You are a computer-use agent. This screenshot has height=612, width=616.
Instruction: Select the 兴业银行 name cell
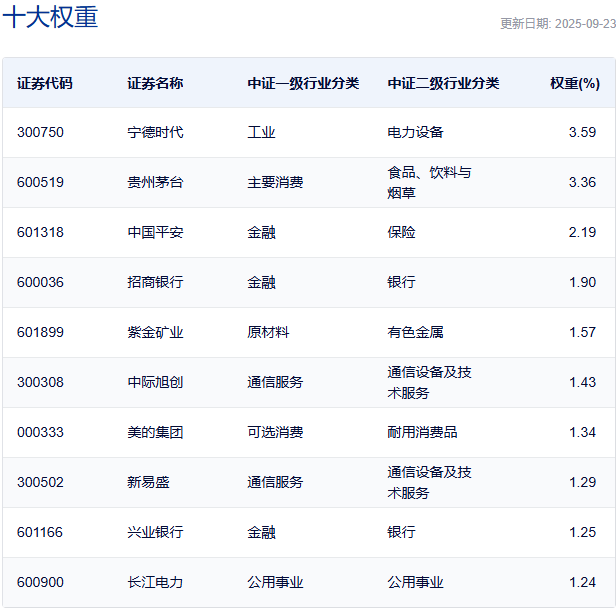coord(155,532)
